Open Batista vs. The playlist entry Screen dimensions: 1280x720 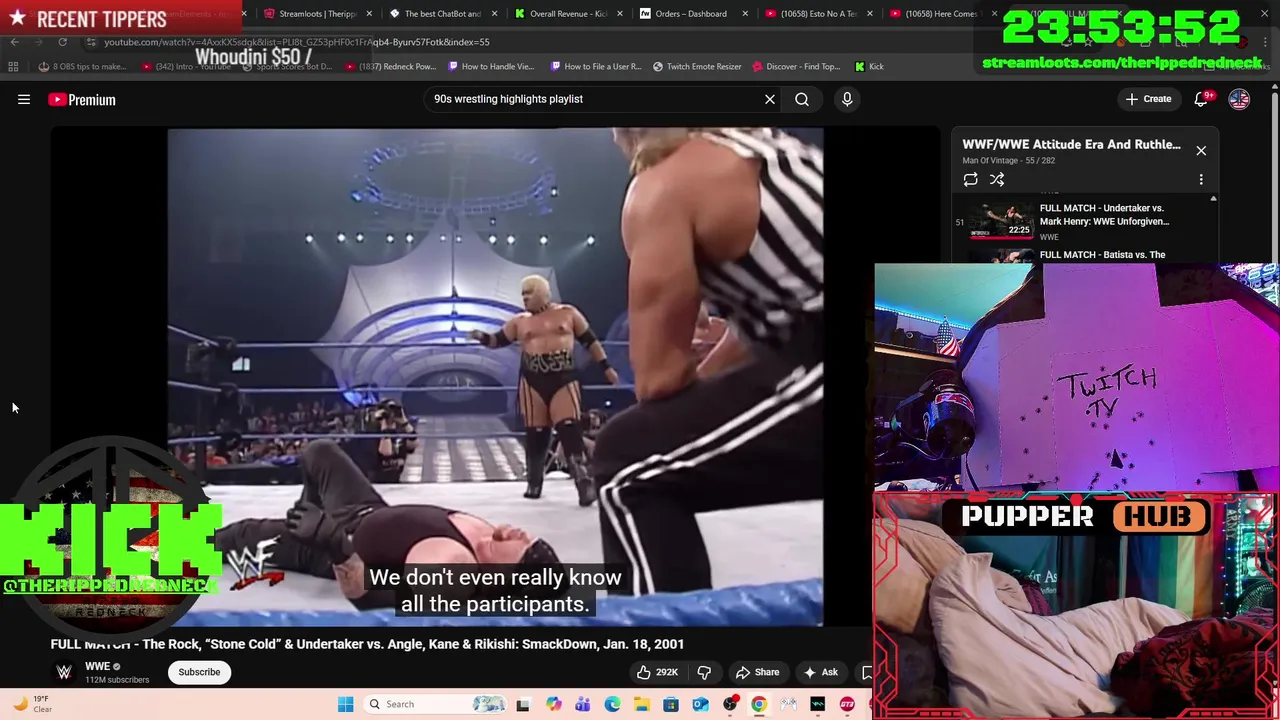(x=1102, y=255)
